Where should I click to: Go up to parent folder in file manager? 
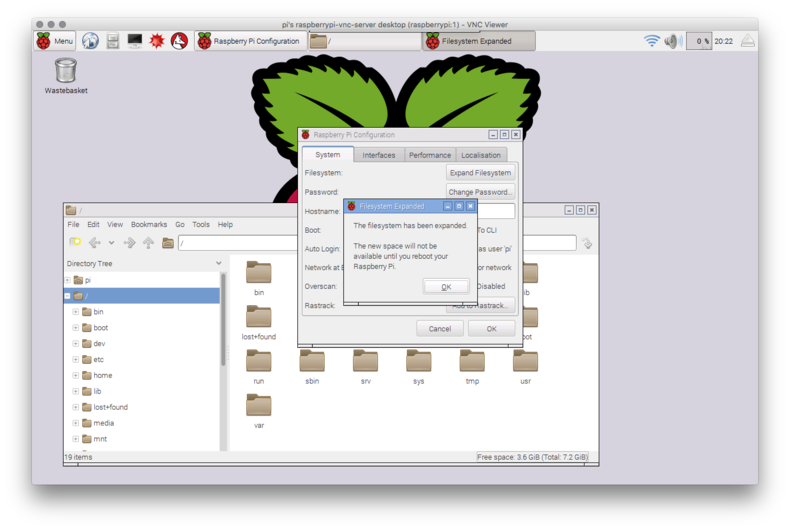point(148,243)
